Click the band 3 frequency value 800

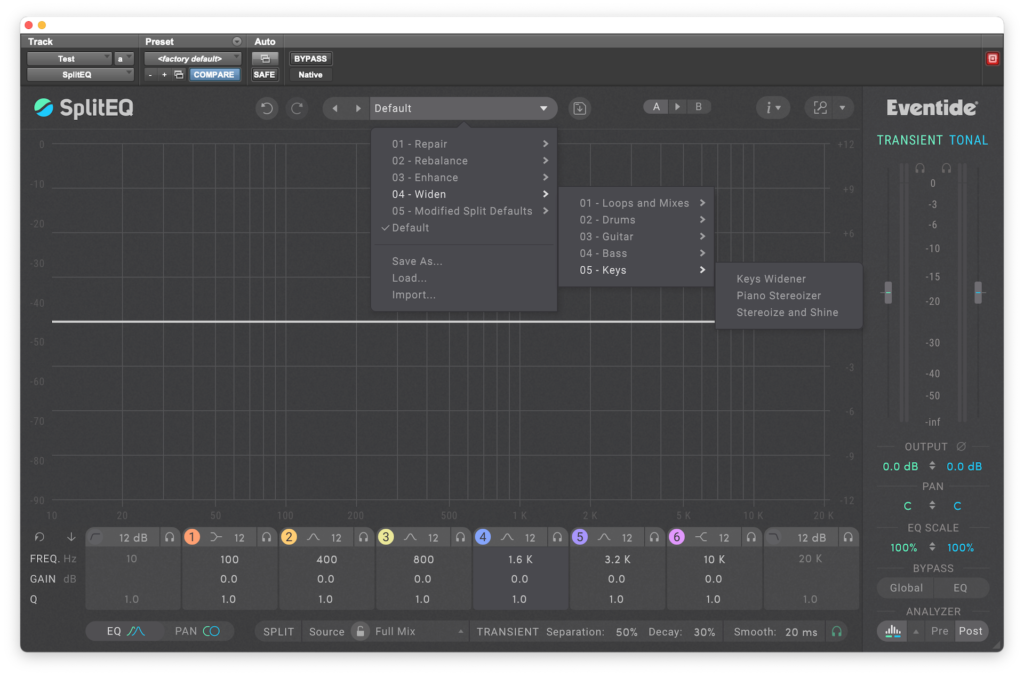point(422,560)
